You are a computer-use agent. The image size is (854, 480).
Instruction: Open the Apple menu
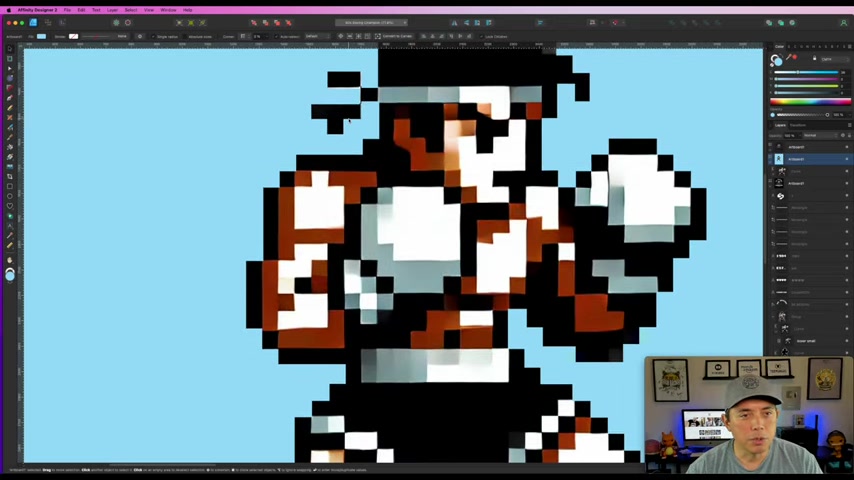click(x=9, y=10)
